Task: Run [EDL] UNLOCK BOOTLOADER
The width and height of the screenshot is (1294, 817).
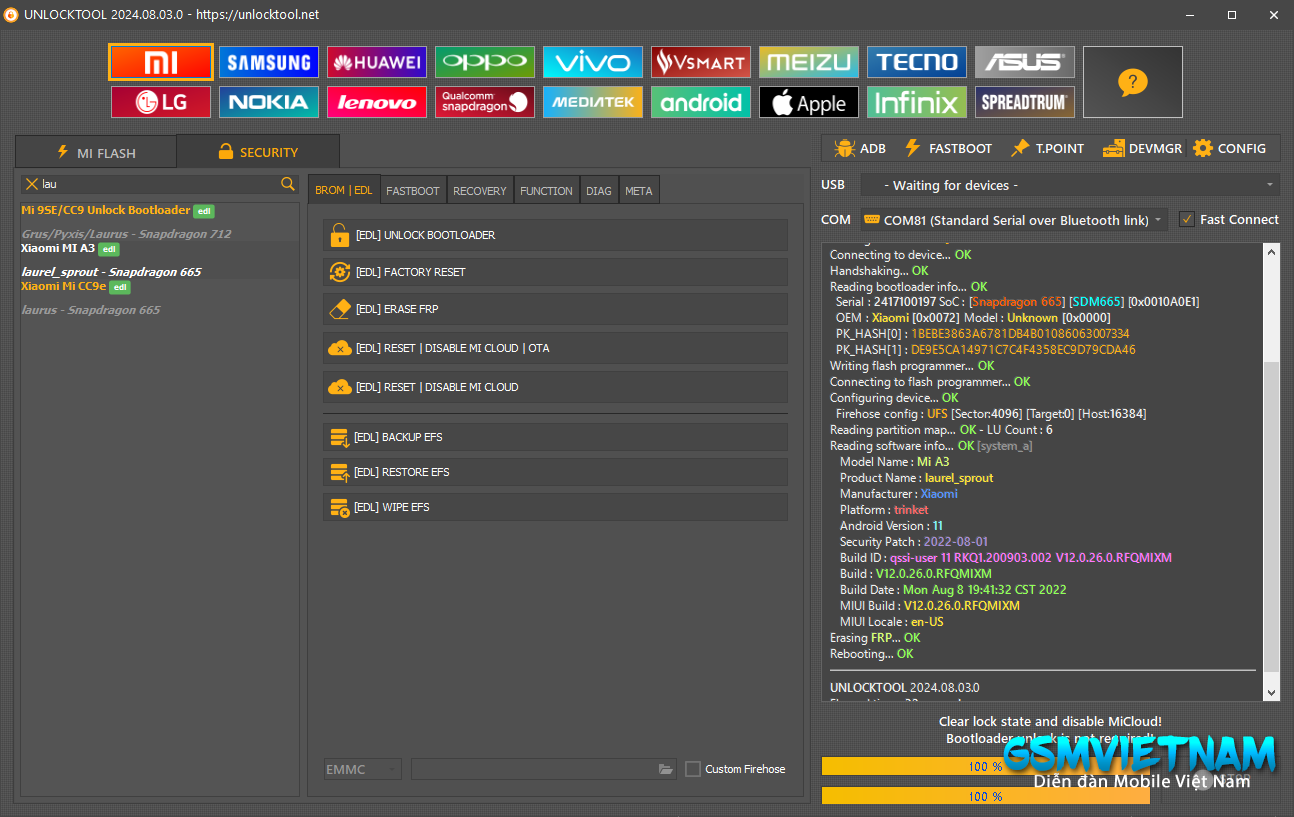Action: click(x=555, y=235)
